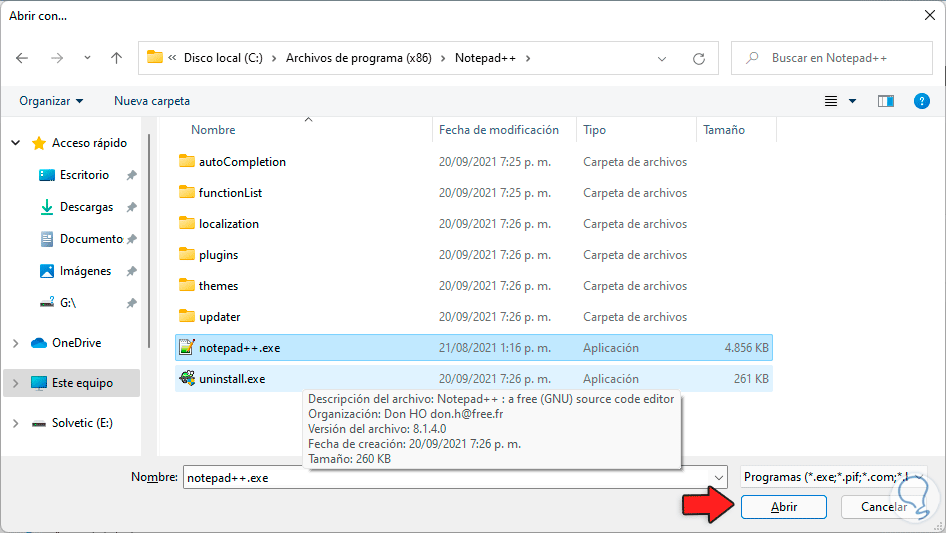This screenshot has width=946, height=533.
Task: Click Nueva carpeta
Action: [x=152, y=101]
